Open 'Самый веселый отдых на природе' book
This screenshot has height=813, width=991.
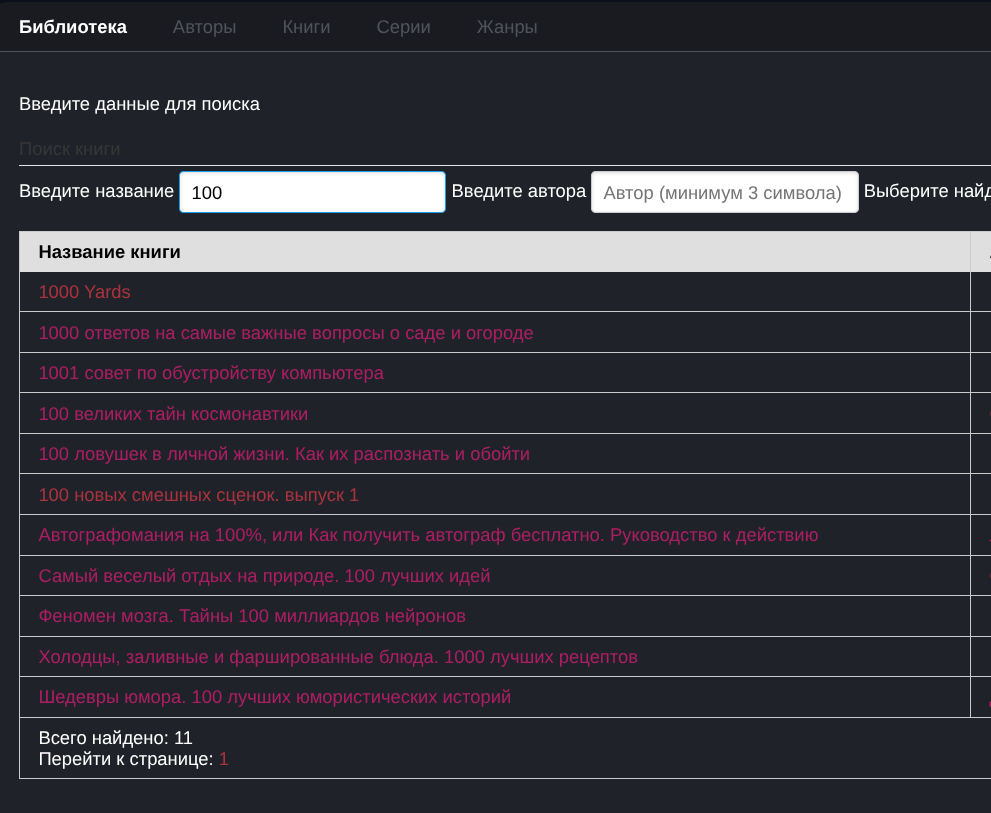pyautogui.click(x=264, y=576)
